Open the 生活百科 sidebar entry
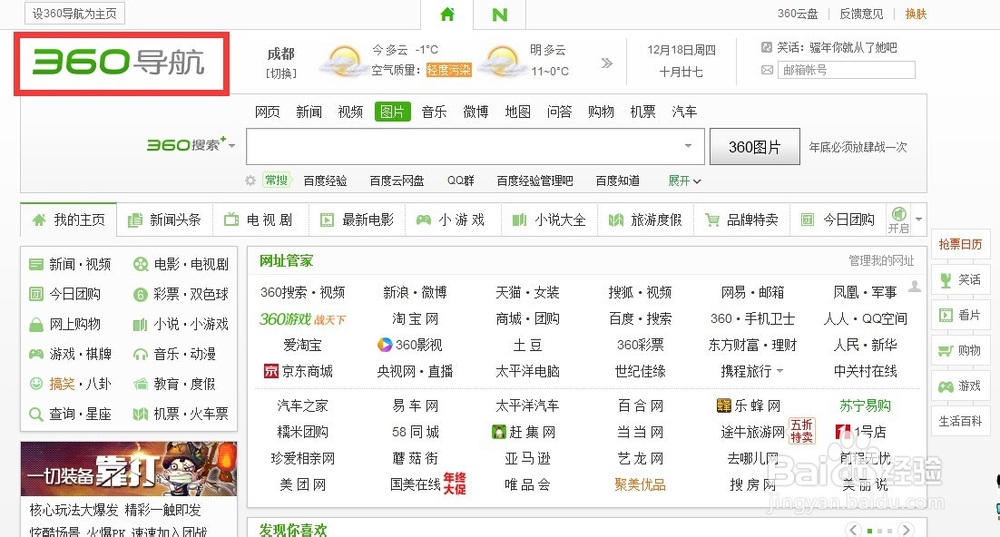The height and width of the screenshot is (537, 1000). (x=960, y=422)
